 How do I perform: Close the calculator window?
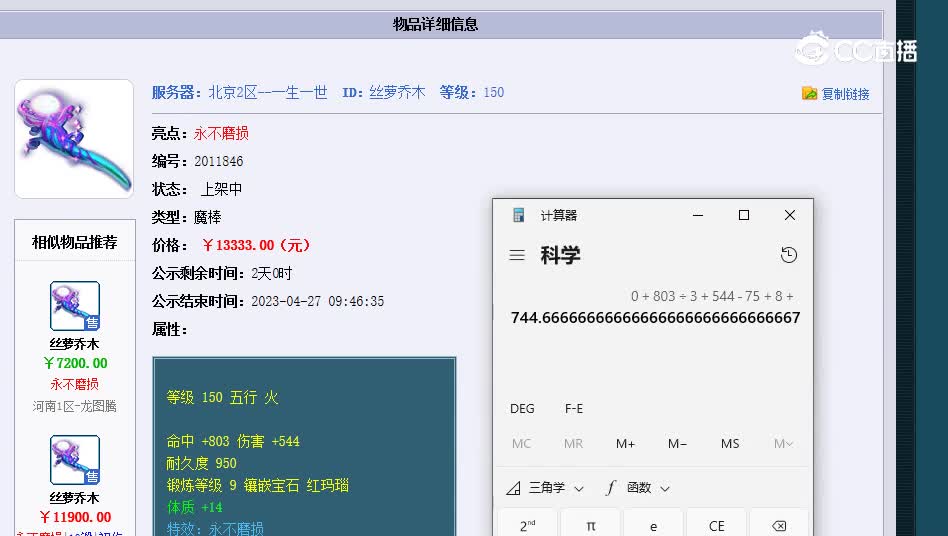pyautogui.click(x=790, y=215)
